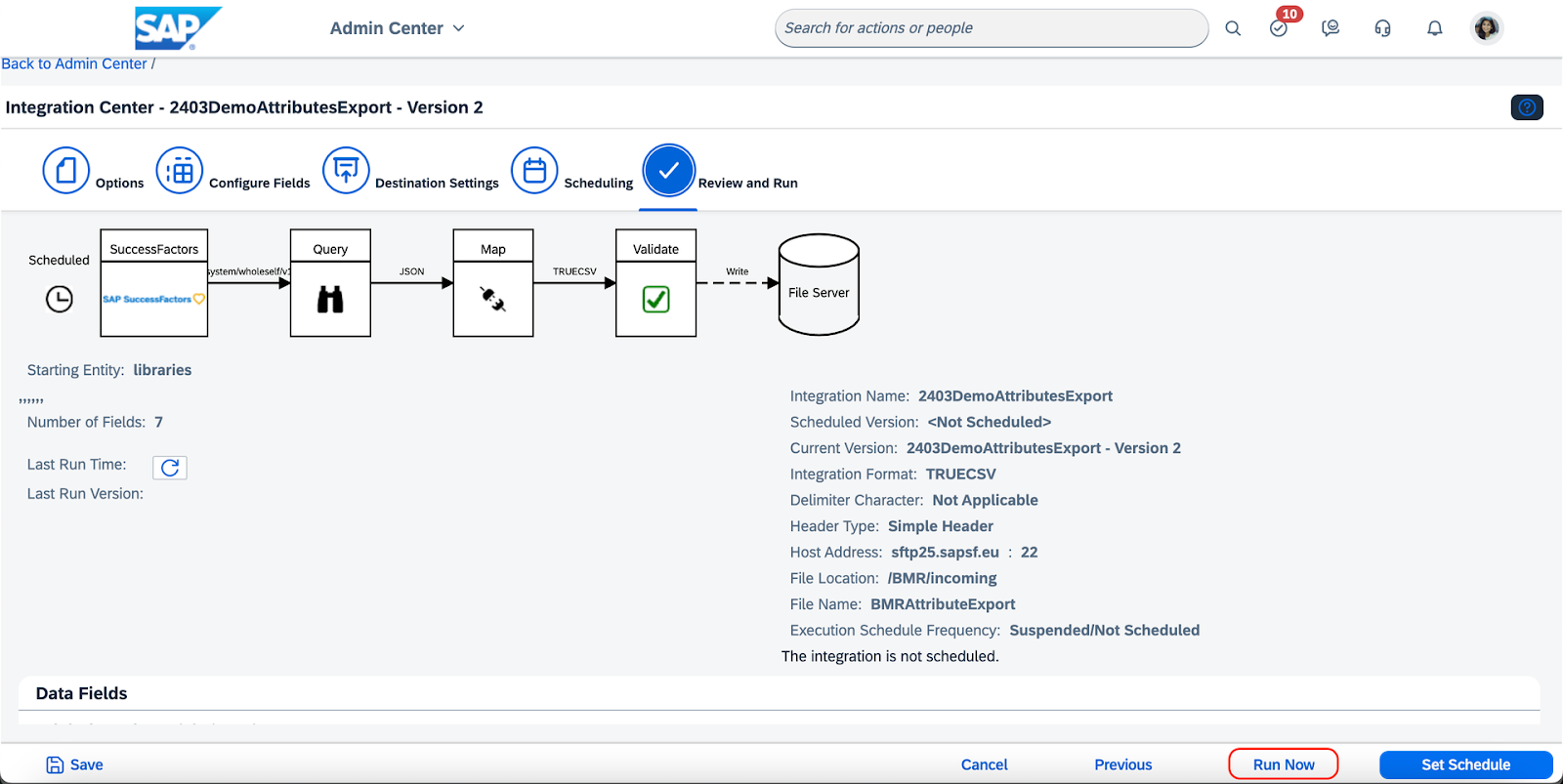The height and width of the screenshot is (784, 1563).
Task: Open the feedback chat icon
Action: click(x=1331, y=28)
